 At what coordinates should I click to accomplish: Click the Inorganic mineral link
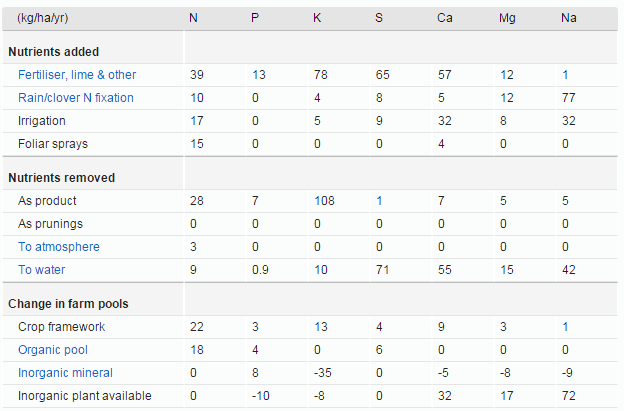point(64,373)
